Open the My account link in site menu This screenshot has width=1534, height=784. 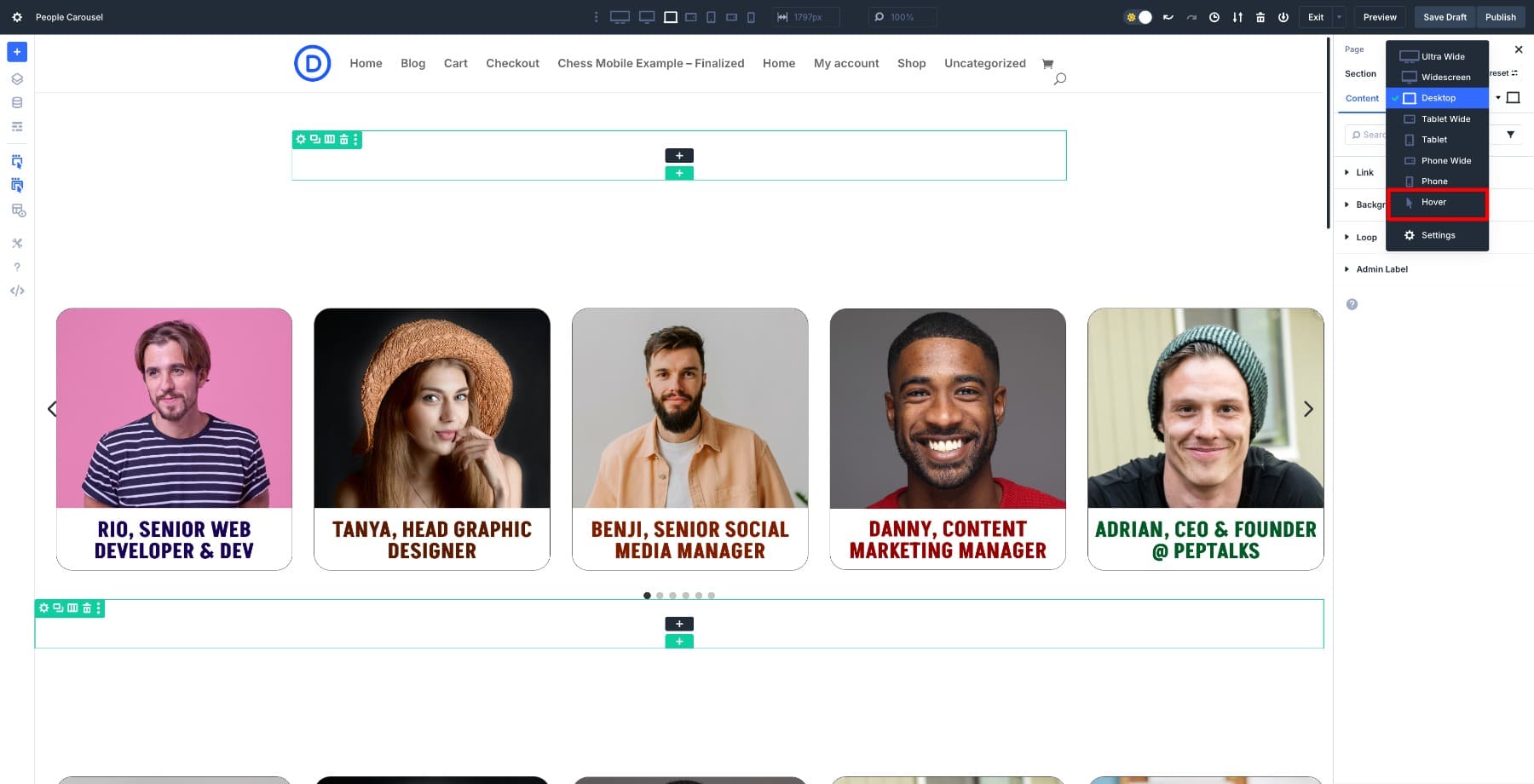pyautogui.click(x=846, y=63)
